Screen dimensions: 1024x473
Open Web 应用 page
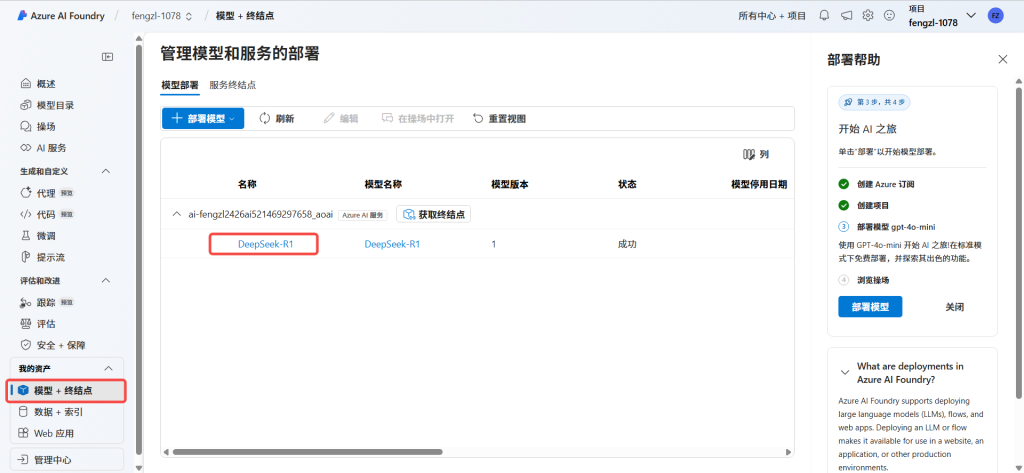click(x=46, y=433)
